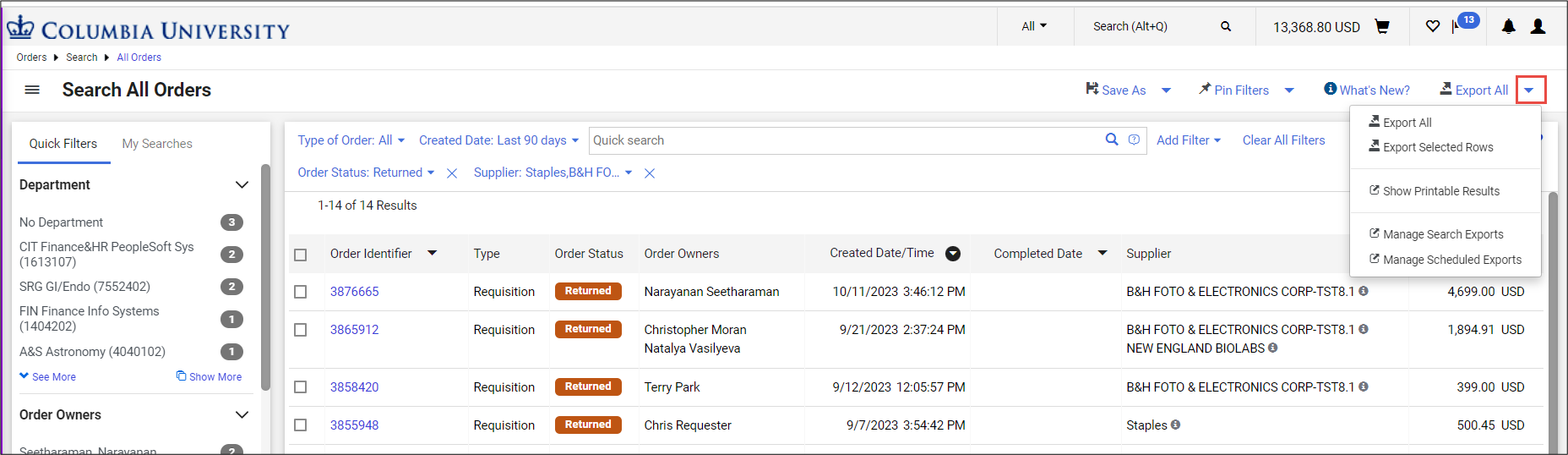Show info icon for Staples supplier
The height and width of the screenshot is (455, 1568).
(1176, 425)
